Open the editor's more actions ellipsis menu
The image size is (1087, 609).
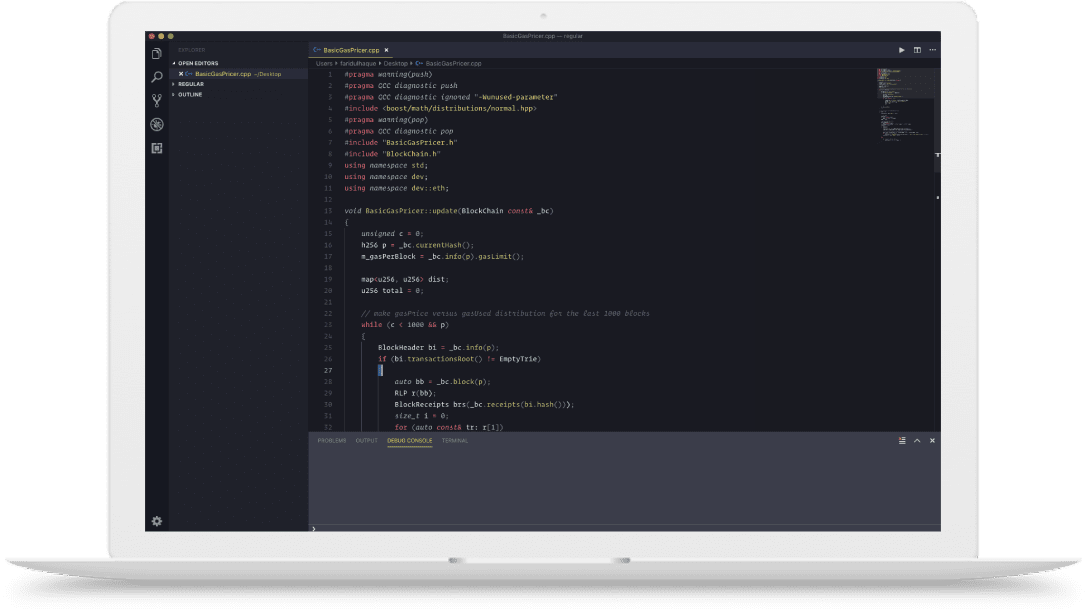932,49
